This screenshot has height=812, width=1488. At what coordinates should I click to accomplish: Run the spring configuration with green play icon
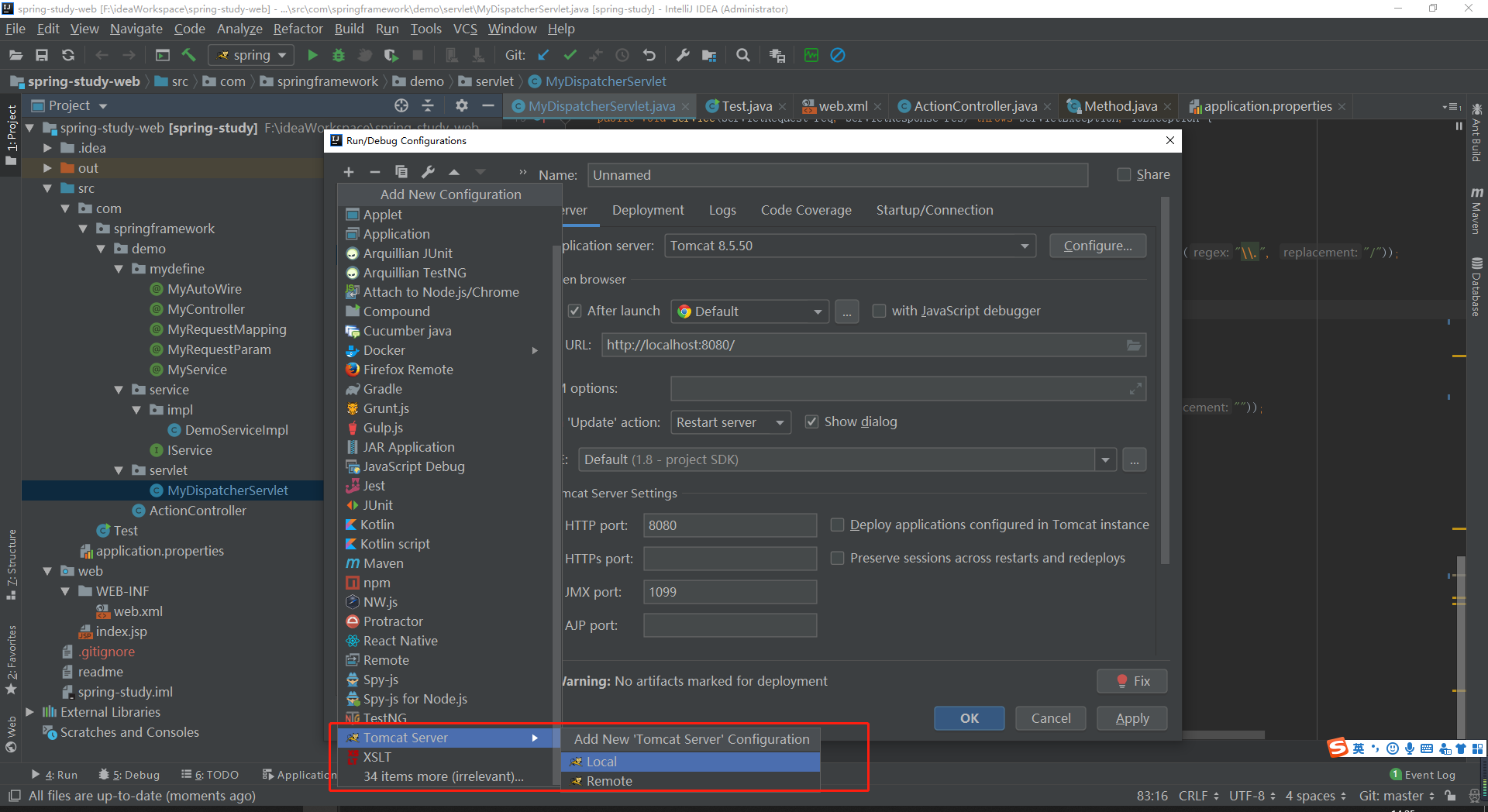[x=312, y=55]
